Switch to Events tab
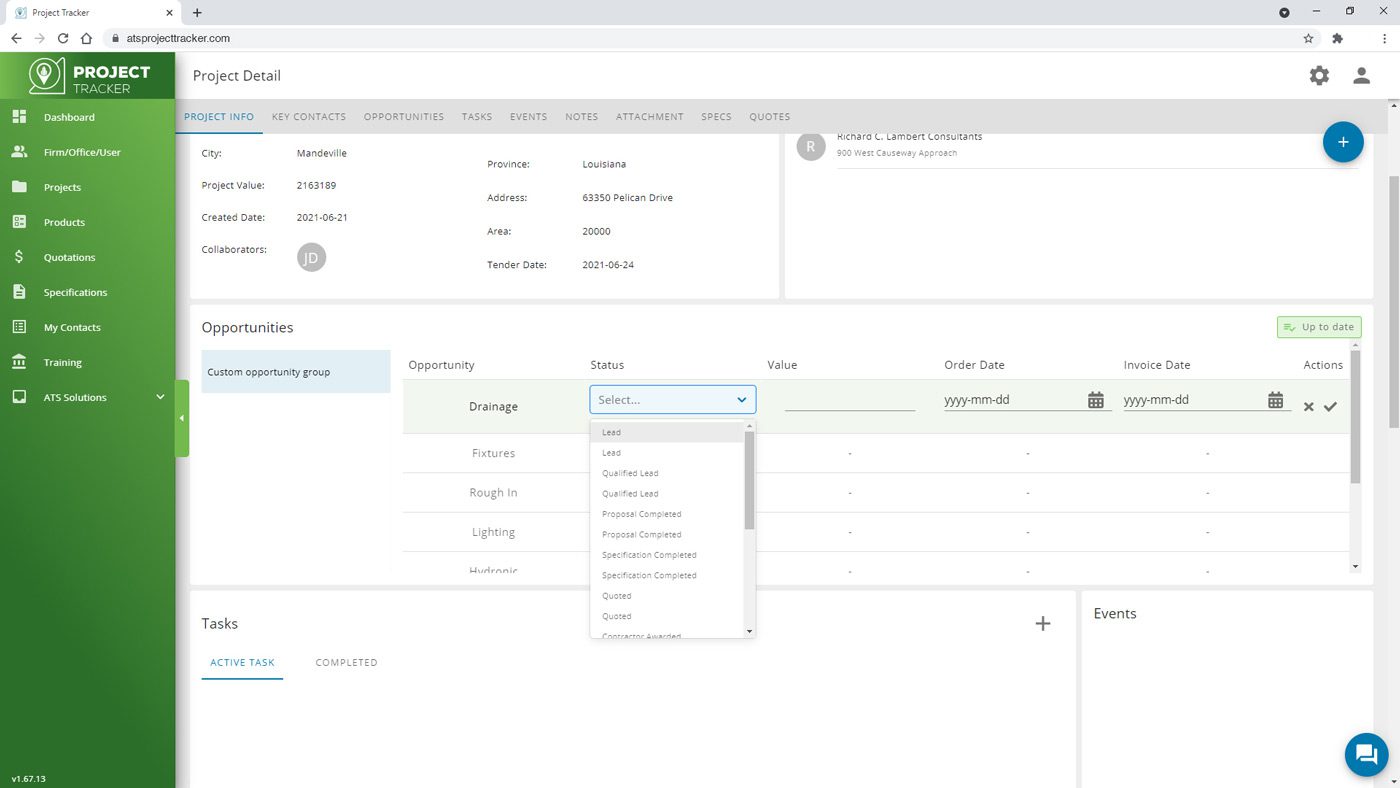The height and width of the screenshot is (788, 1400). click(528, 117)
